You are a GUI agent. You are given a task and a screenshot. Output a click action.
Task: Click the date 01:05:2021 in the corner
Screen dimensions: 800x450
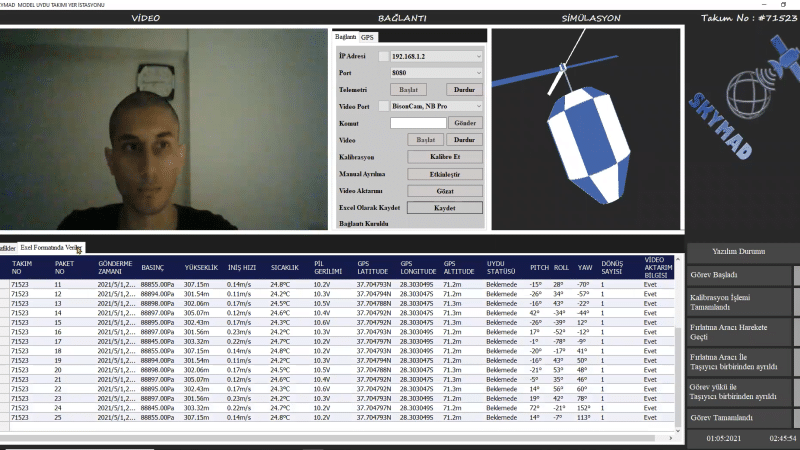[x=723, y=438]
